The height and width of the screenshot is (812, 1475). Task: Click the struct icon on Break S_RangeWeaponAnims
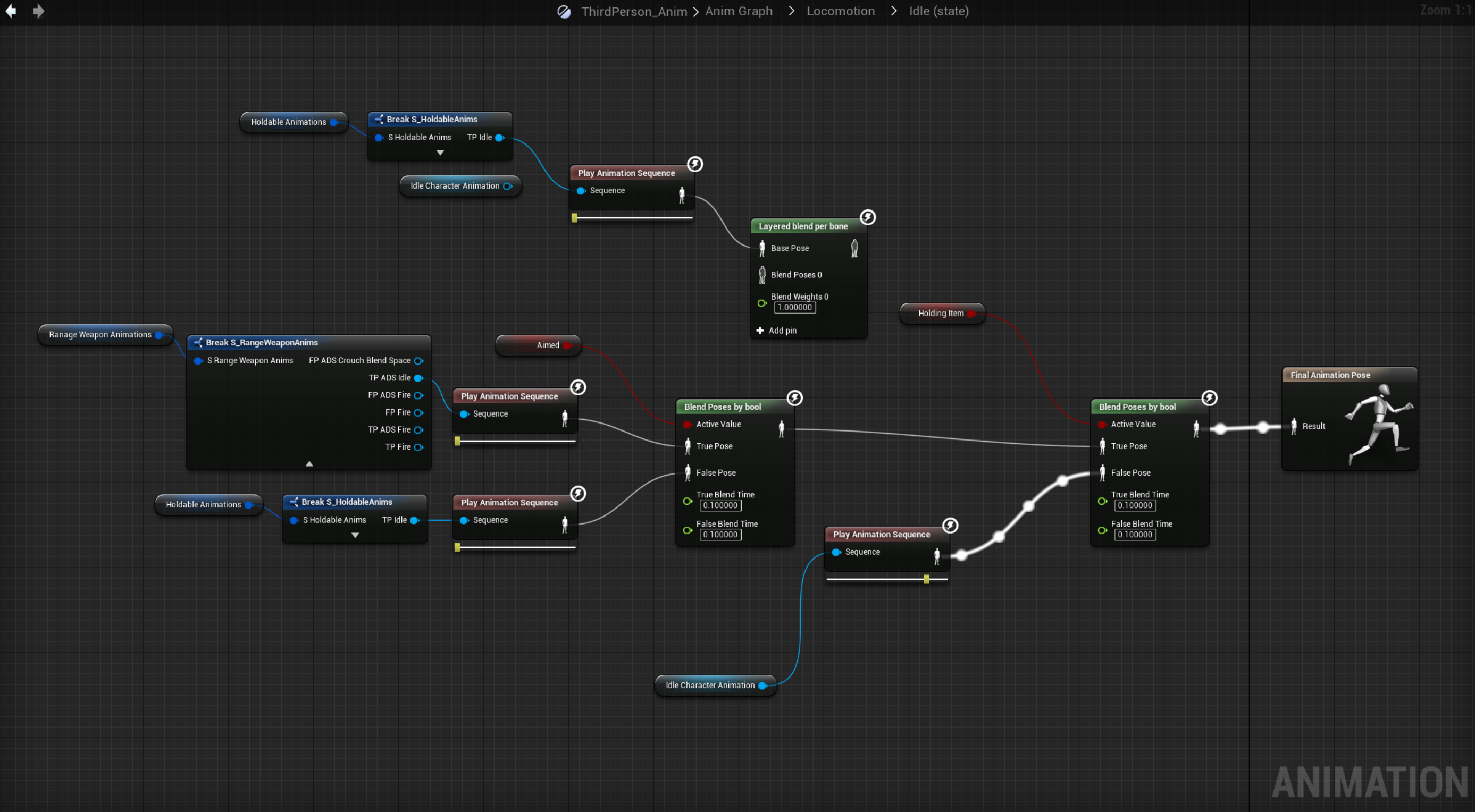click(198, 342)
